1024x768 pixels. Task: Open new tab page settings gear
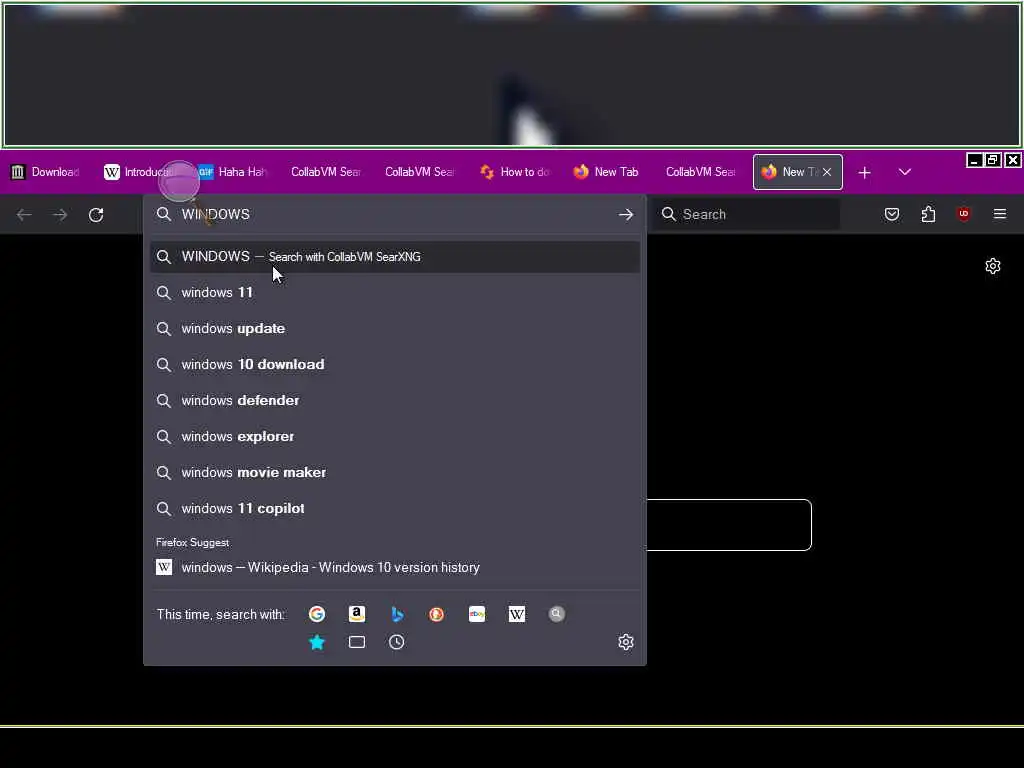(x=993, y=266)
